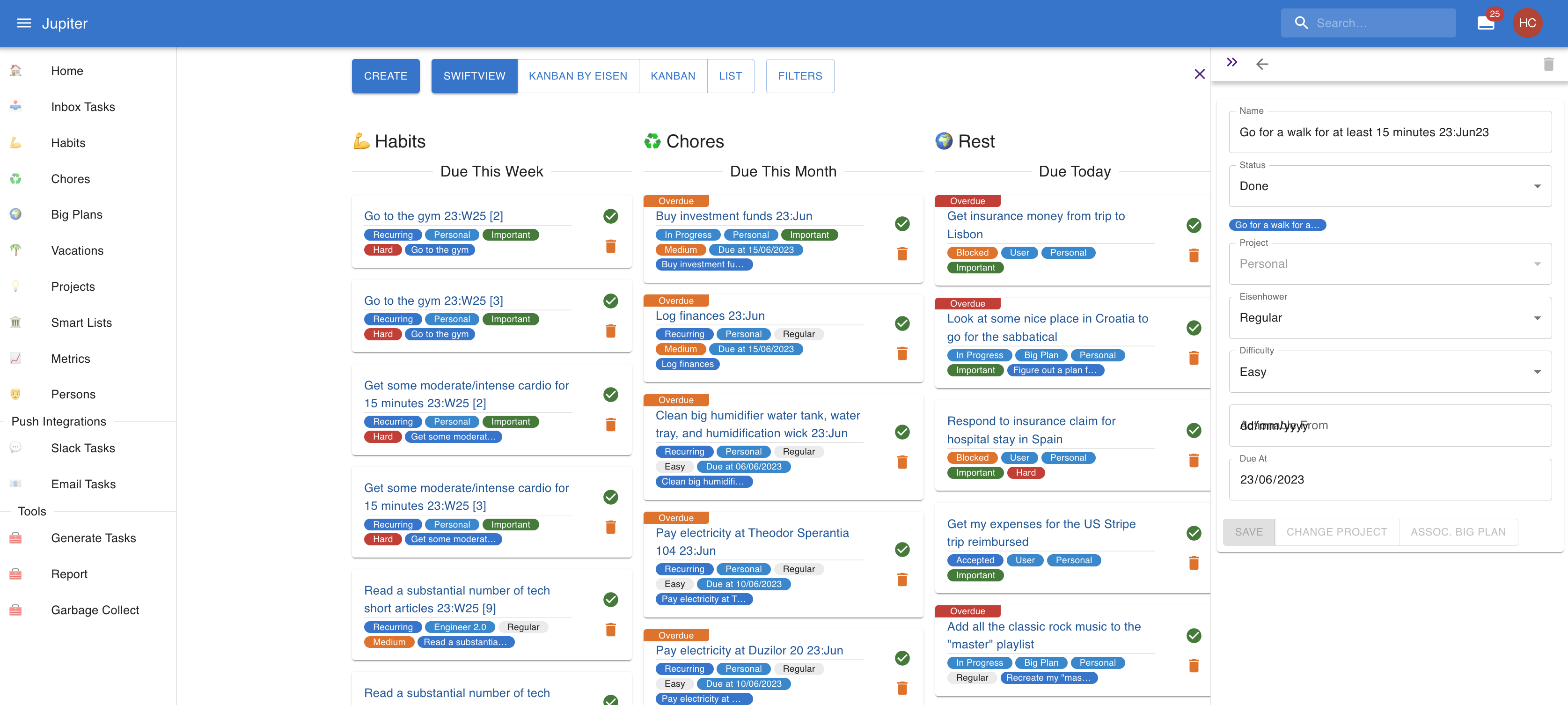The height and width of the screenshot is (705, 1568).
Task: Toggle completion on Buy investment funds 23:Jun
Action: (902, 223)
